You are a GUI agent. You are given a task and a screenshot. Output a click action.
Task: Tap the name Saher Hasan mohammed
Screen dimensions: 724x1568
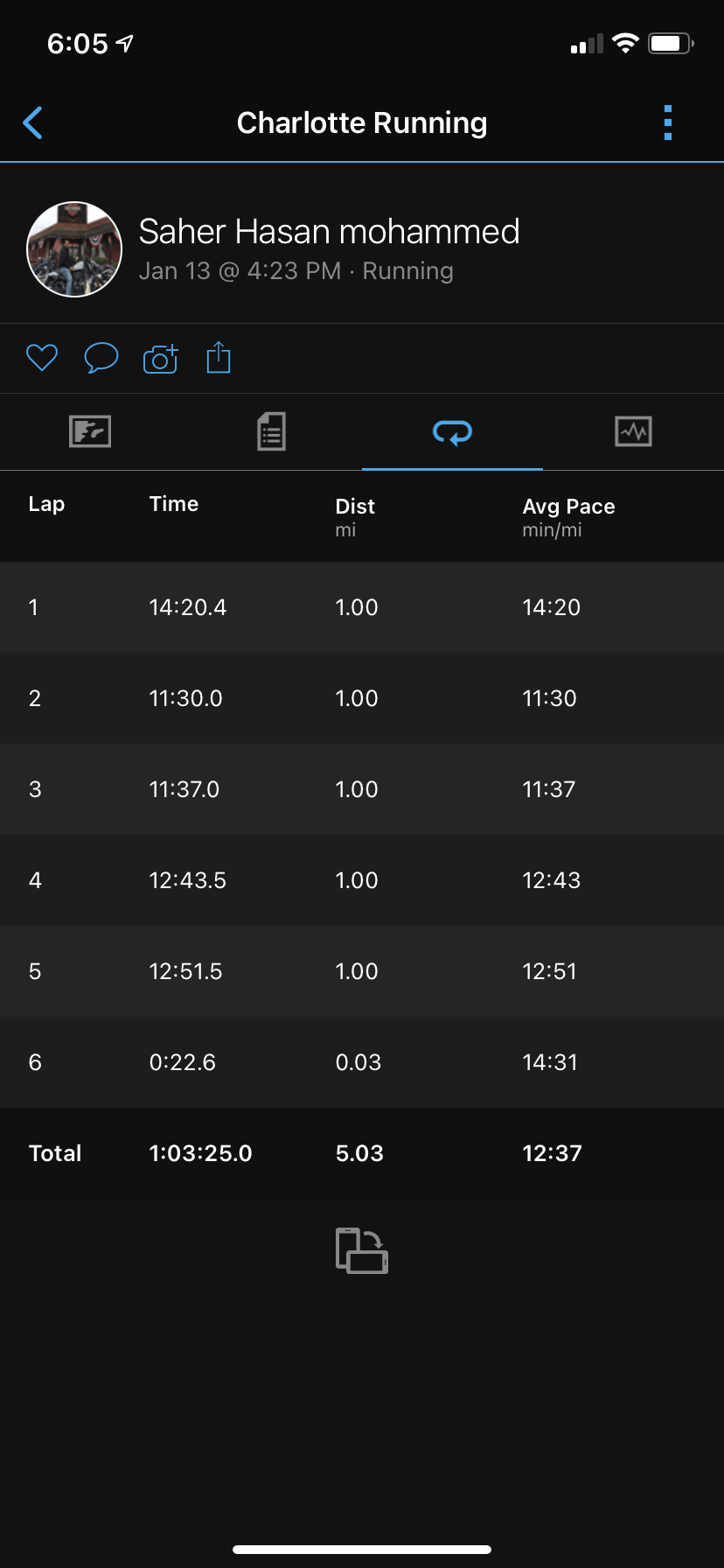pos(330,232)
